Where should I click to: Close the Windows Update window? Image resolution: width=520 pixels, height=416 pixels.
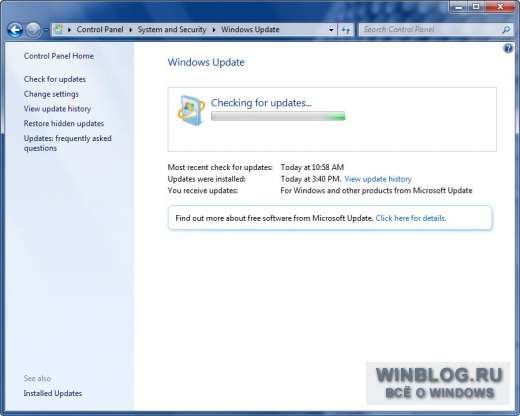pyautogui.click(x=500, y=7)
